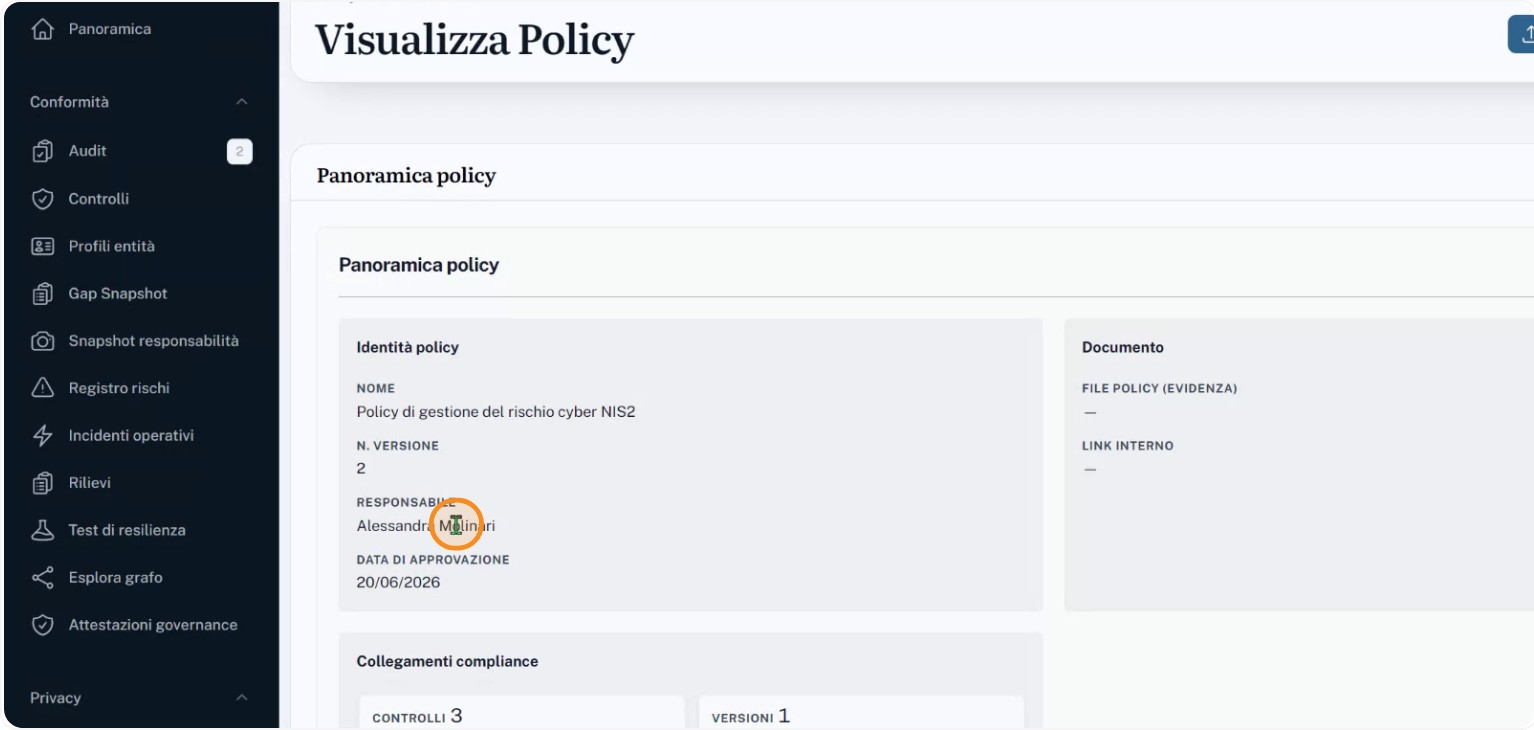Click the Audit clipboard icon
Viewport: 1534px width, 730px height.
[x=42, y=151]
